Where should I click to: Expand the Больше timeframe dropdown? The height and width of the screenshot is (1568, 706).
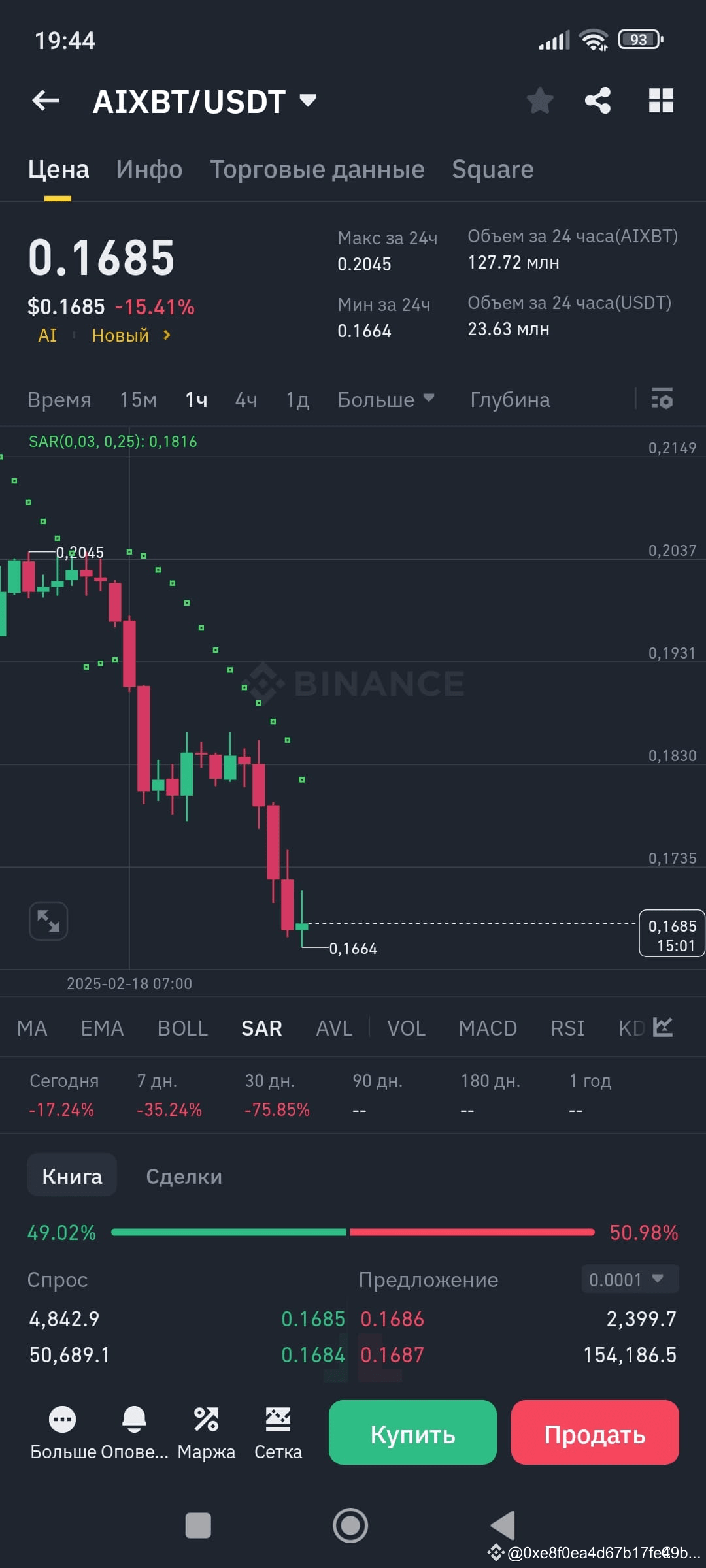pyautogui.click(x=386, y=399)
